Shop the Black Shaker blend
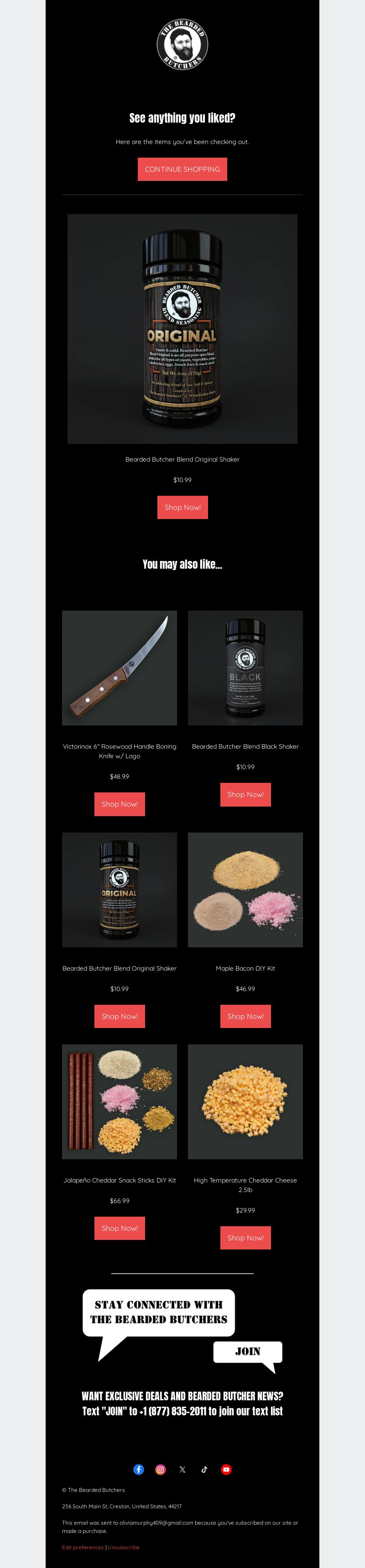 pyautogui.click(x=245, y=794)
